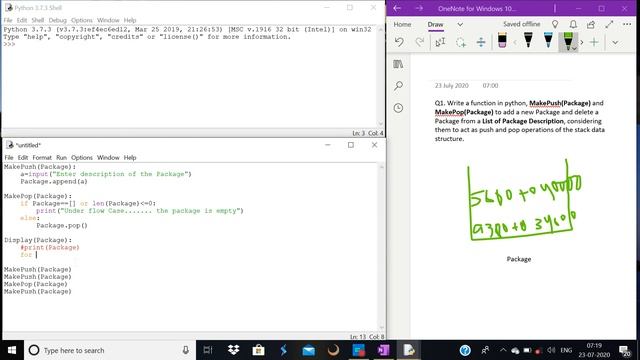Click the Undo icon in OneNote
Viewport: 640px width, 360px height.
399,42
